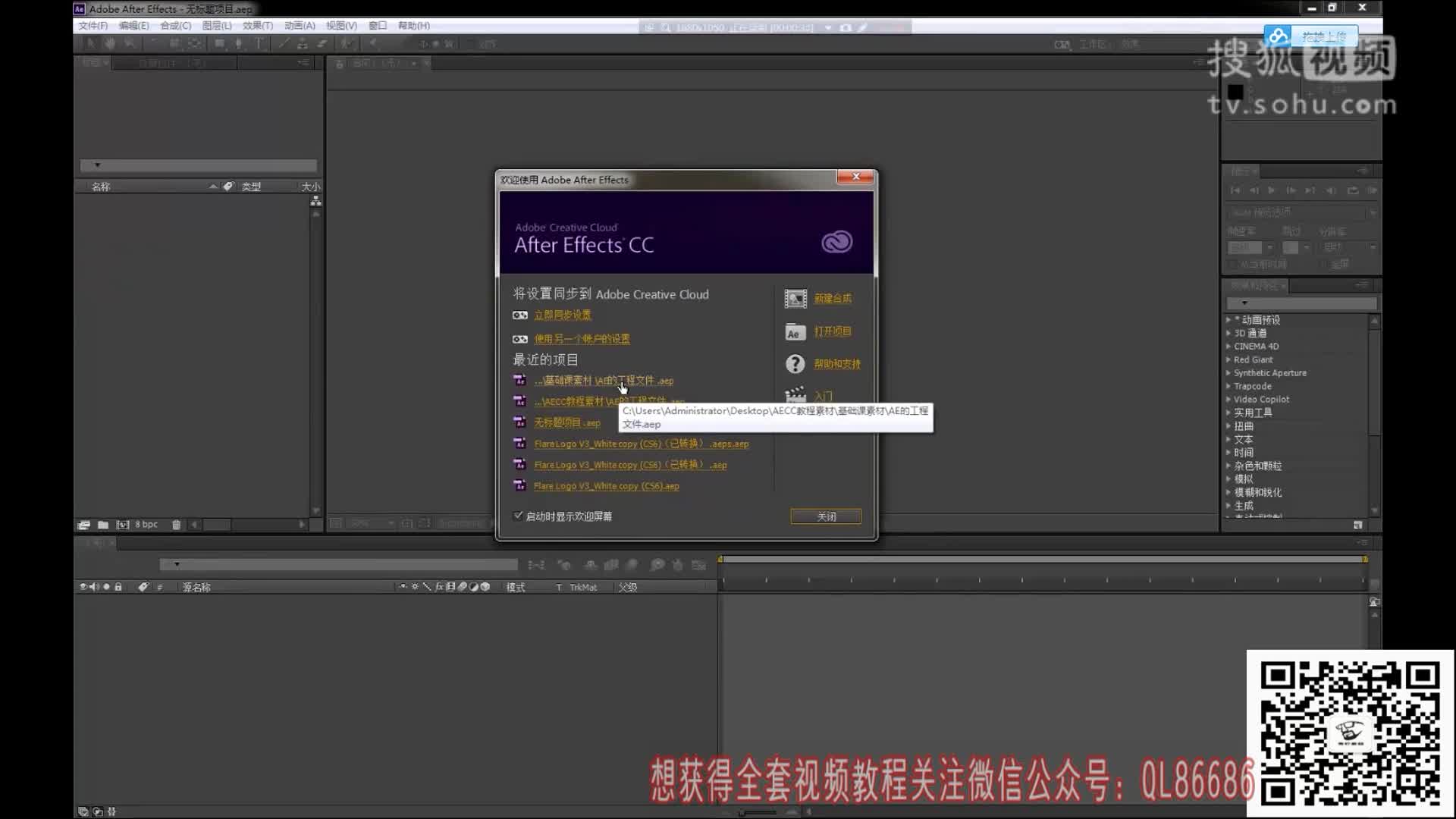Click the timeline work area bar
The width and height of the screenshot is (1456, 819).
pyautogui.click(x=1043, y=560)
